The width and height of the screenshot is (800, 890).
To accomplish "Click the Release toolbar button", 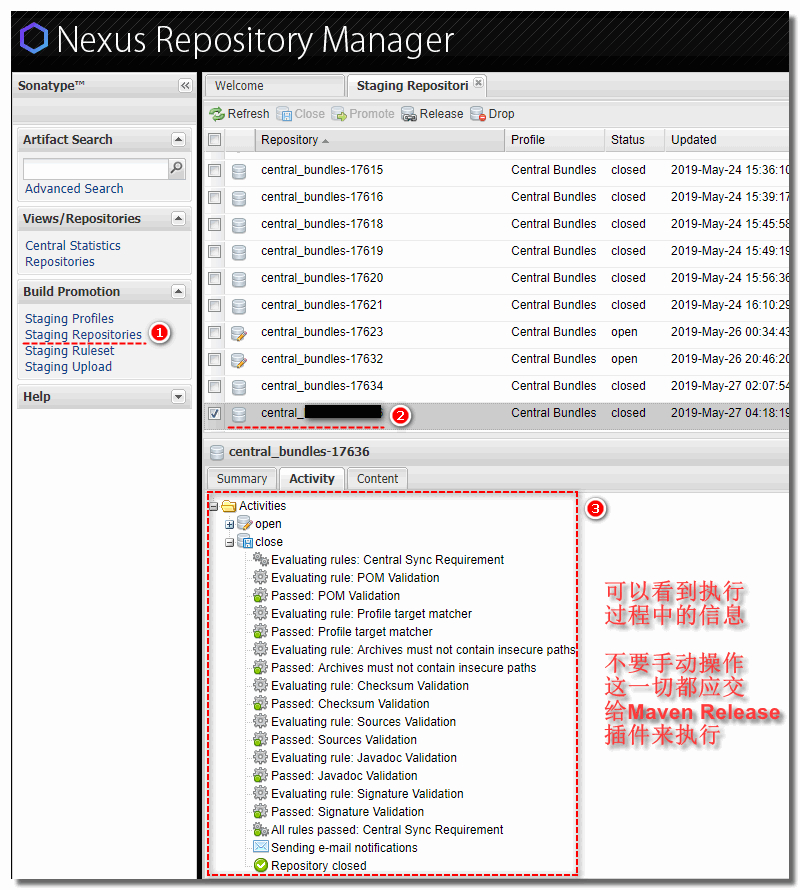I will [432, 114].
